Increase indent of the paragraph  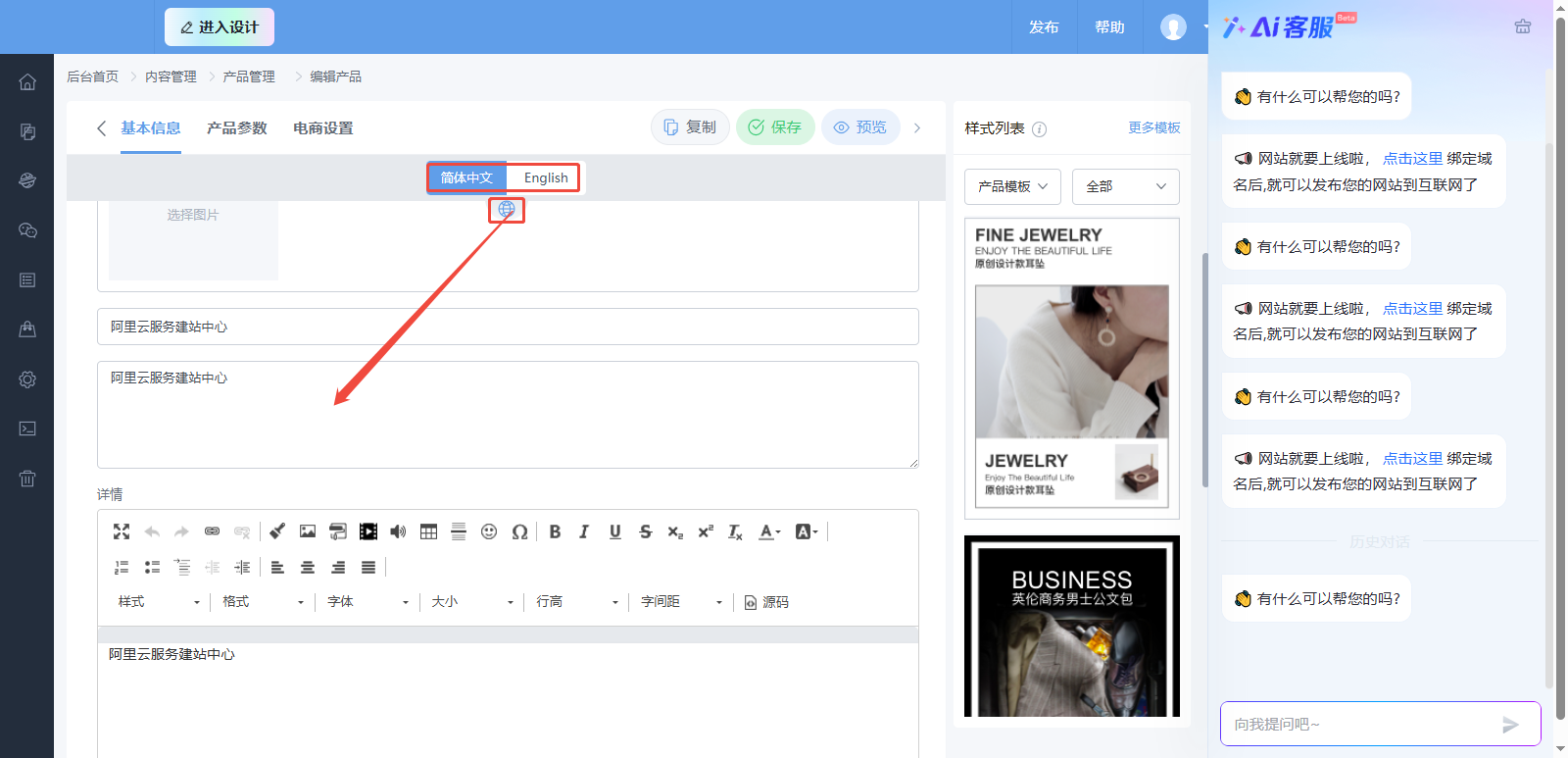coord(242,567)
